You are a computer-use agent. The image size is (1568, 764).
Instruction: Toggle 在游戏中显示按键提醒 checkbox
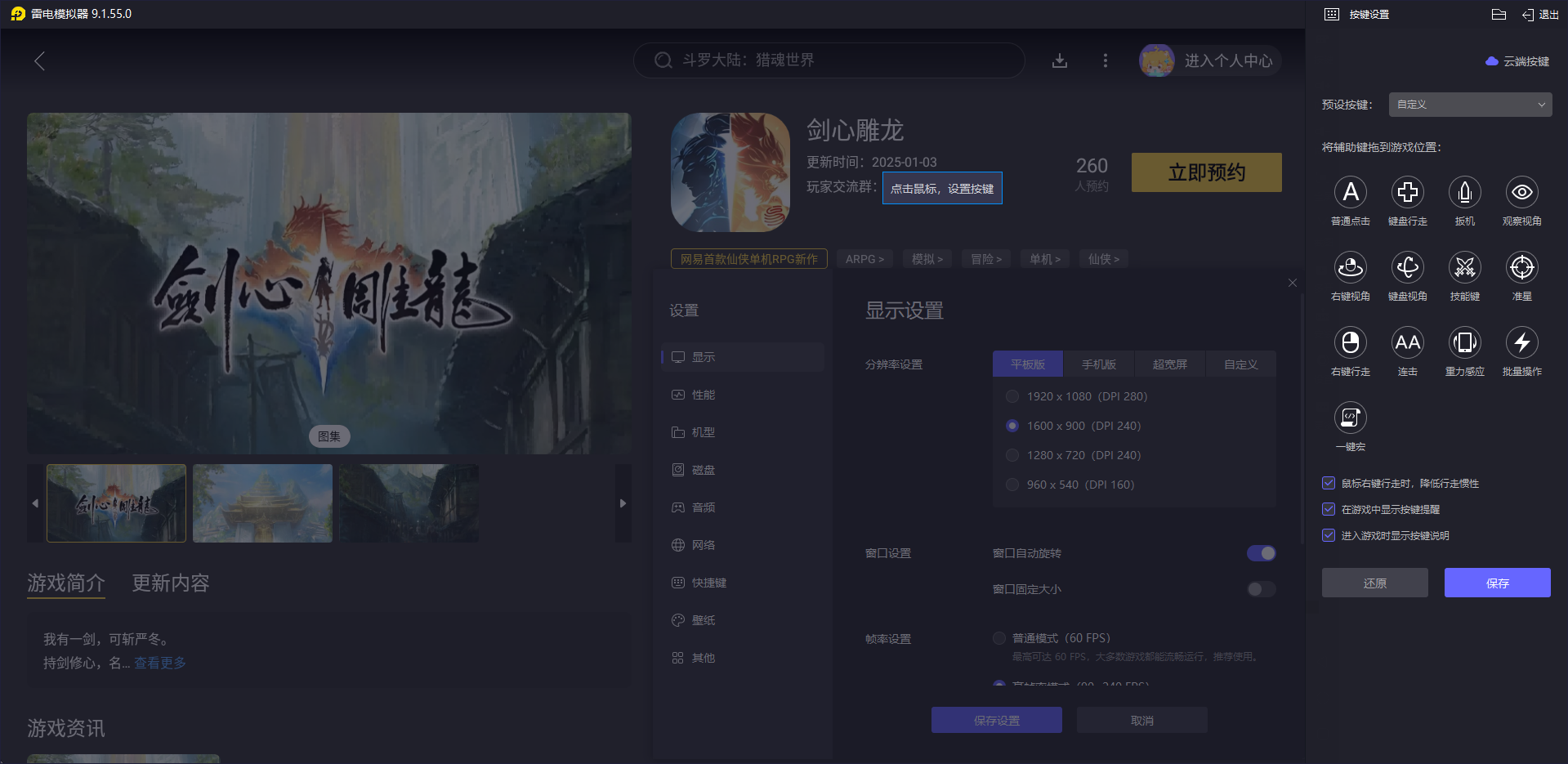coord(1329,509)
